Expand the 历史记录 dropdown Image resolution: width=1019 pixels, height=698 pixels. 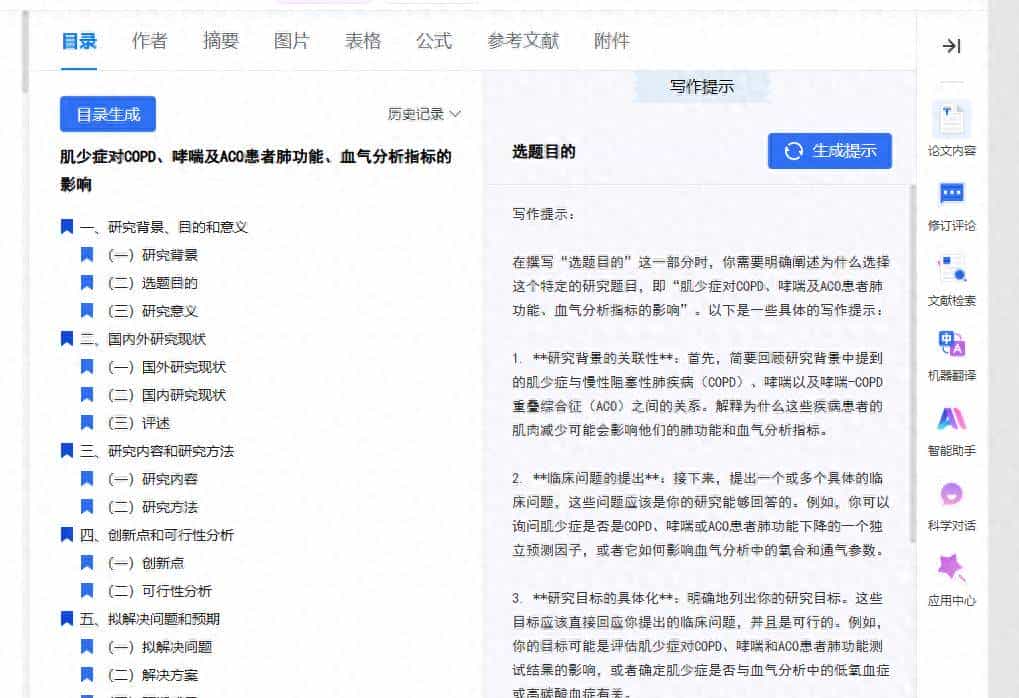click(x=422, y=114)
